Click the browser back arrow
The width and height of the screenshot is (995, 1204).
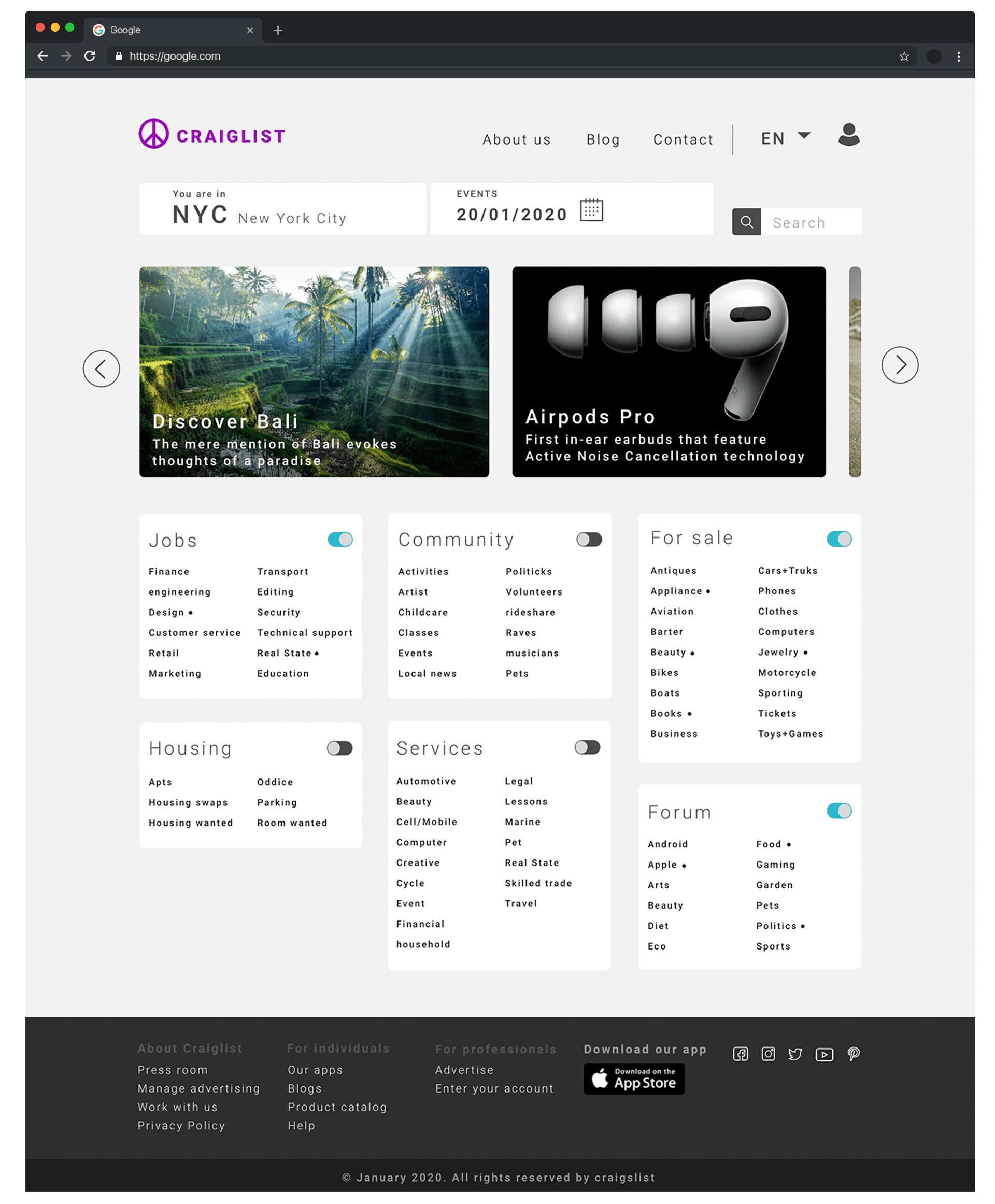tap(42, 56)
